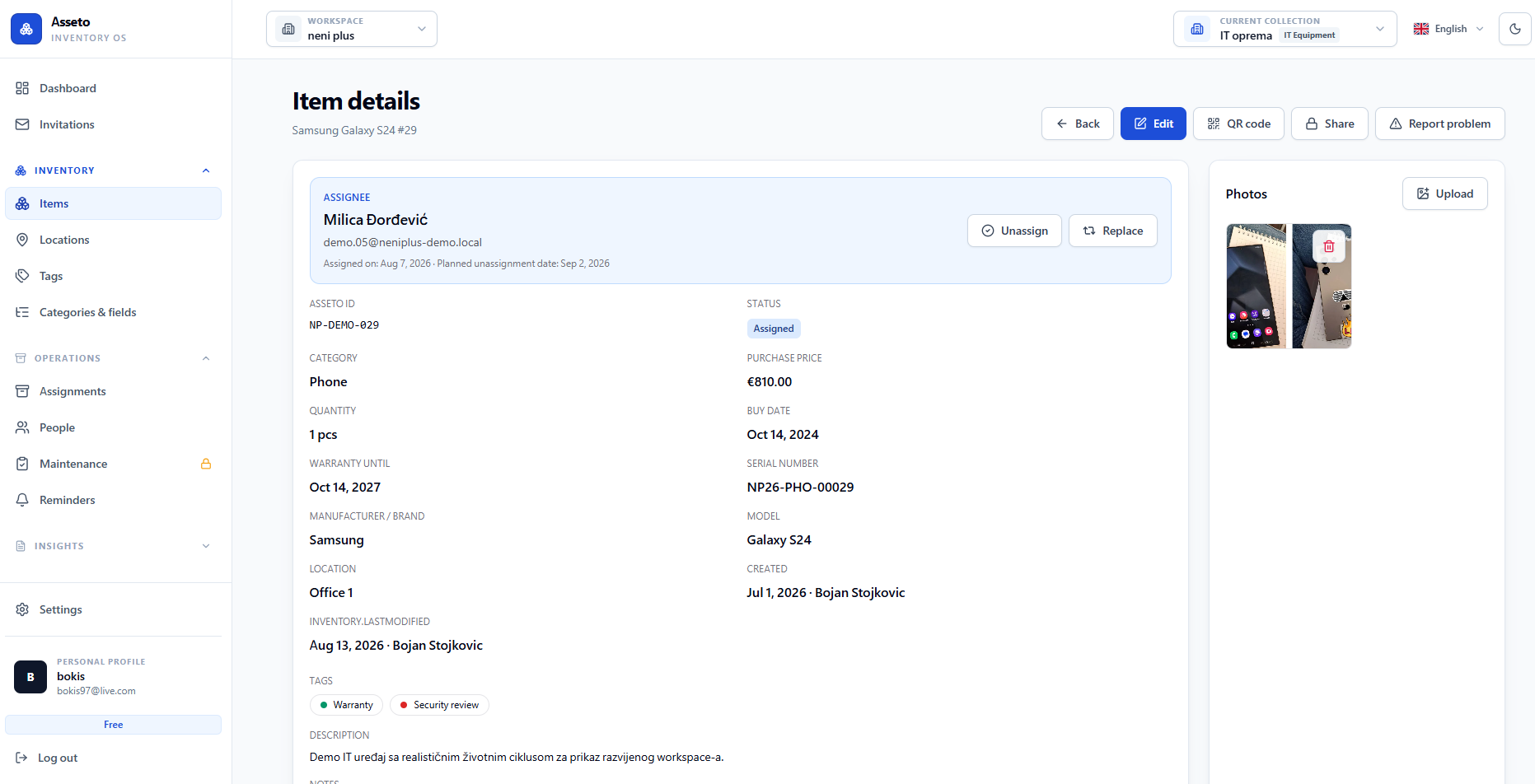
Task: Click the bokis profile avatar
Action: click(x=30, y=677)
